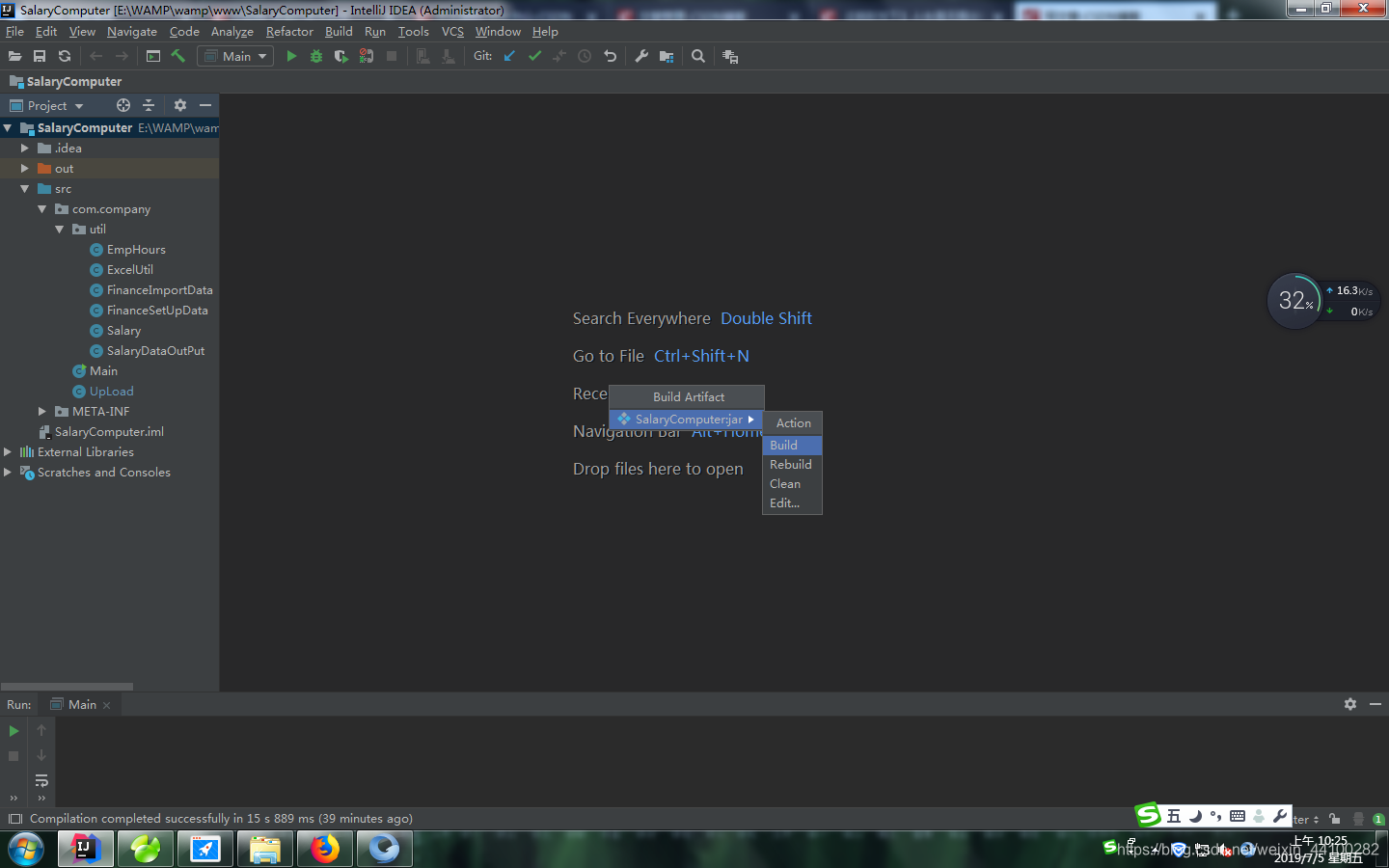Open the File menu
The image size is (1389, 868).
coord(14,31)
